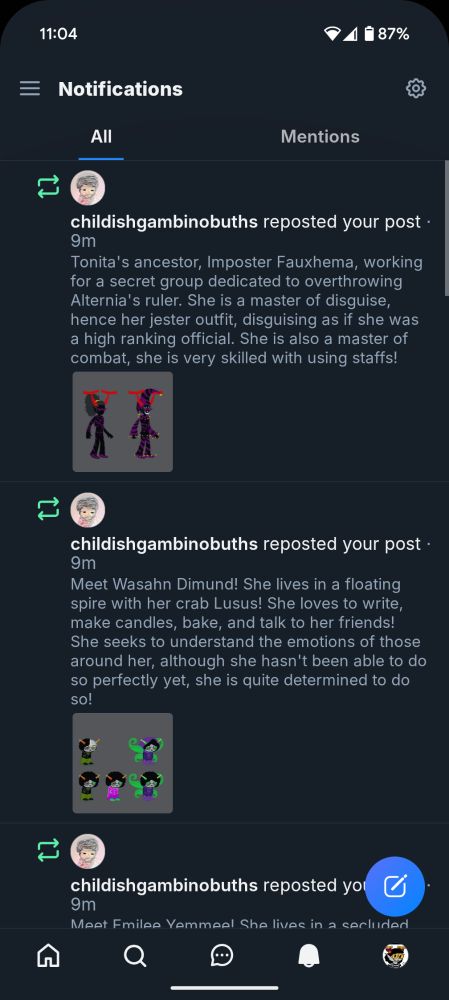Open the hamburger navigation menu
Screen dimensions: 449x1000
(30, 89)
